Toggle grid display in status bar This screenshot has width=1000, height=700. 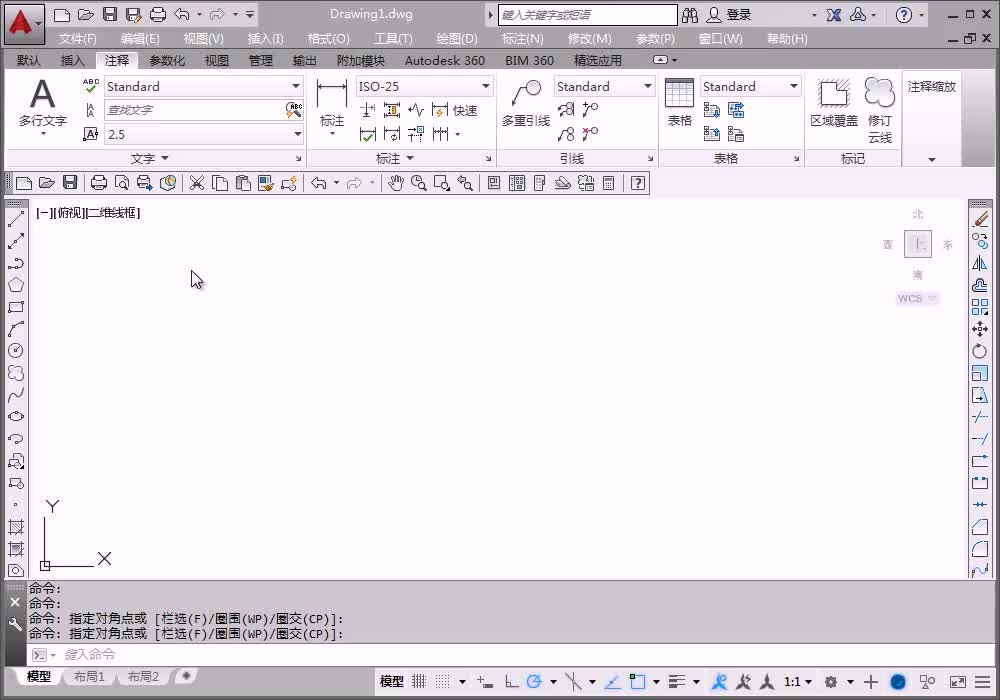(x=418, y=682)
